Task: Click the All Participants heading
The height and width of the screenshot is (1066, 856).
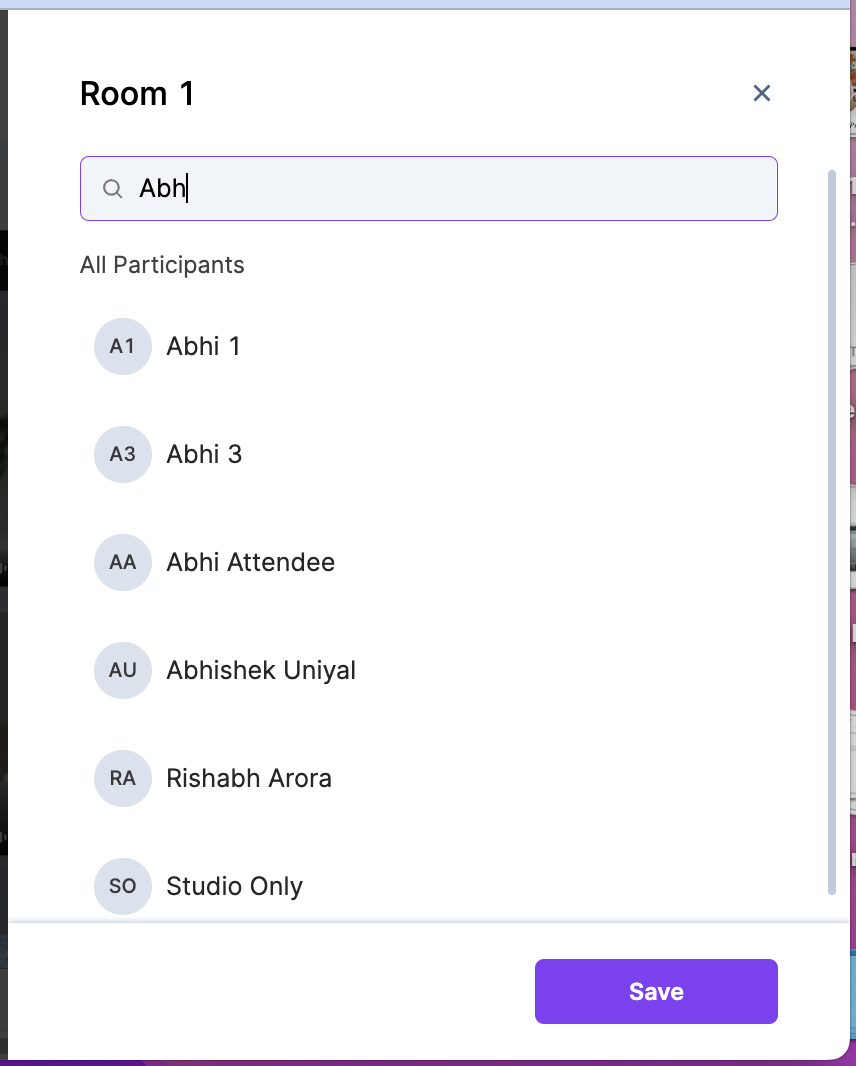Action: tap(162, 265)
